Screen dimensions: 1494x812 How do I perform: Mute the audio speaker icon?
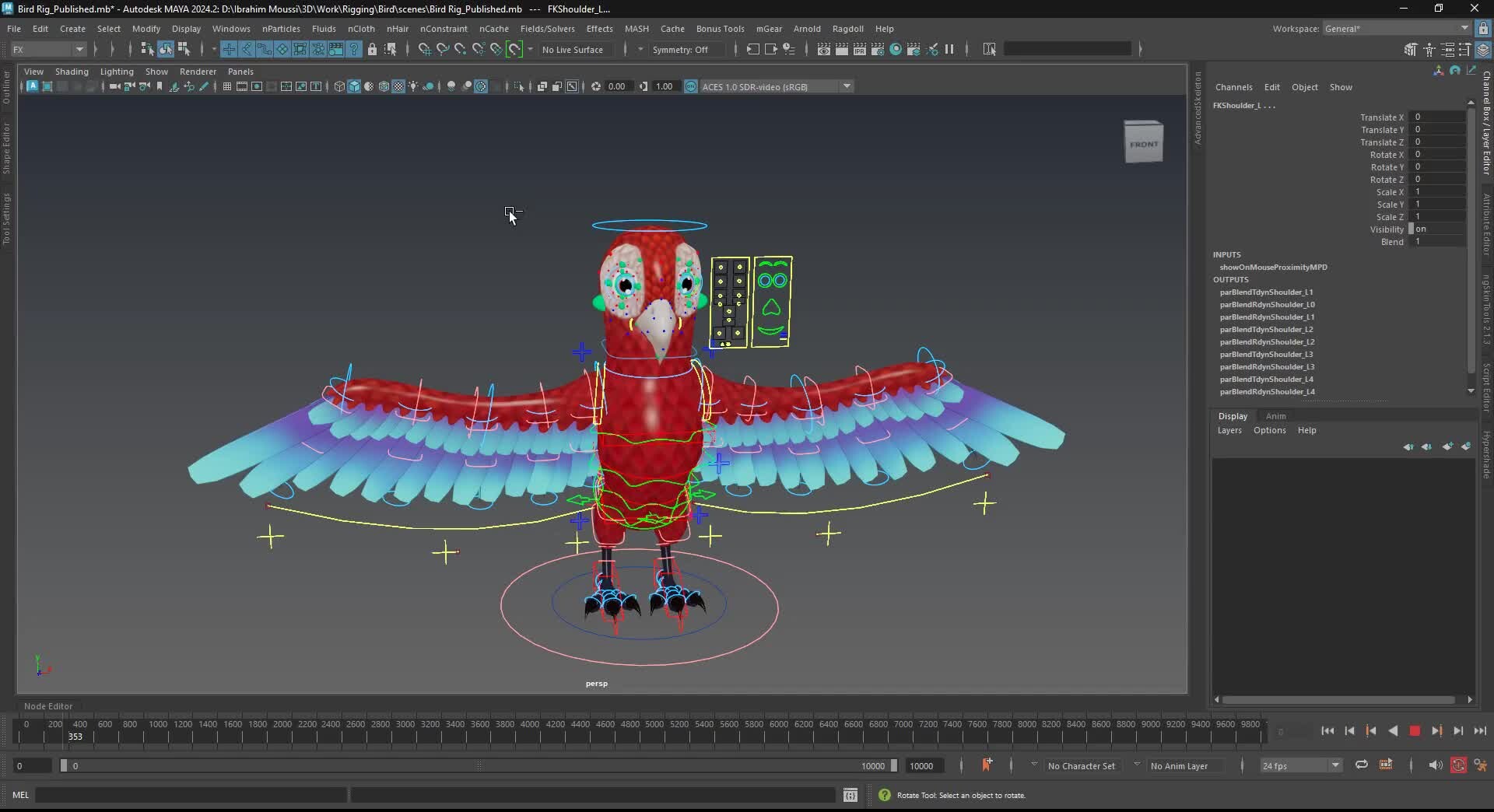coord(1434,765)
